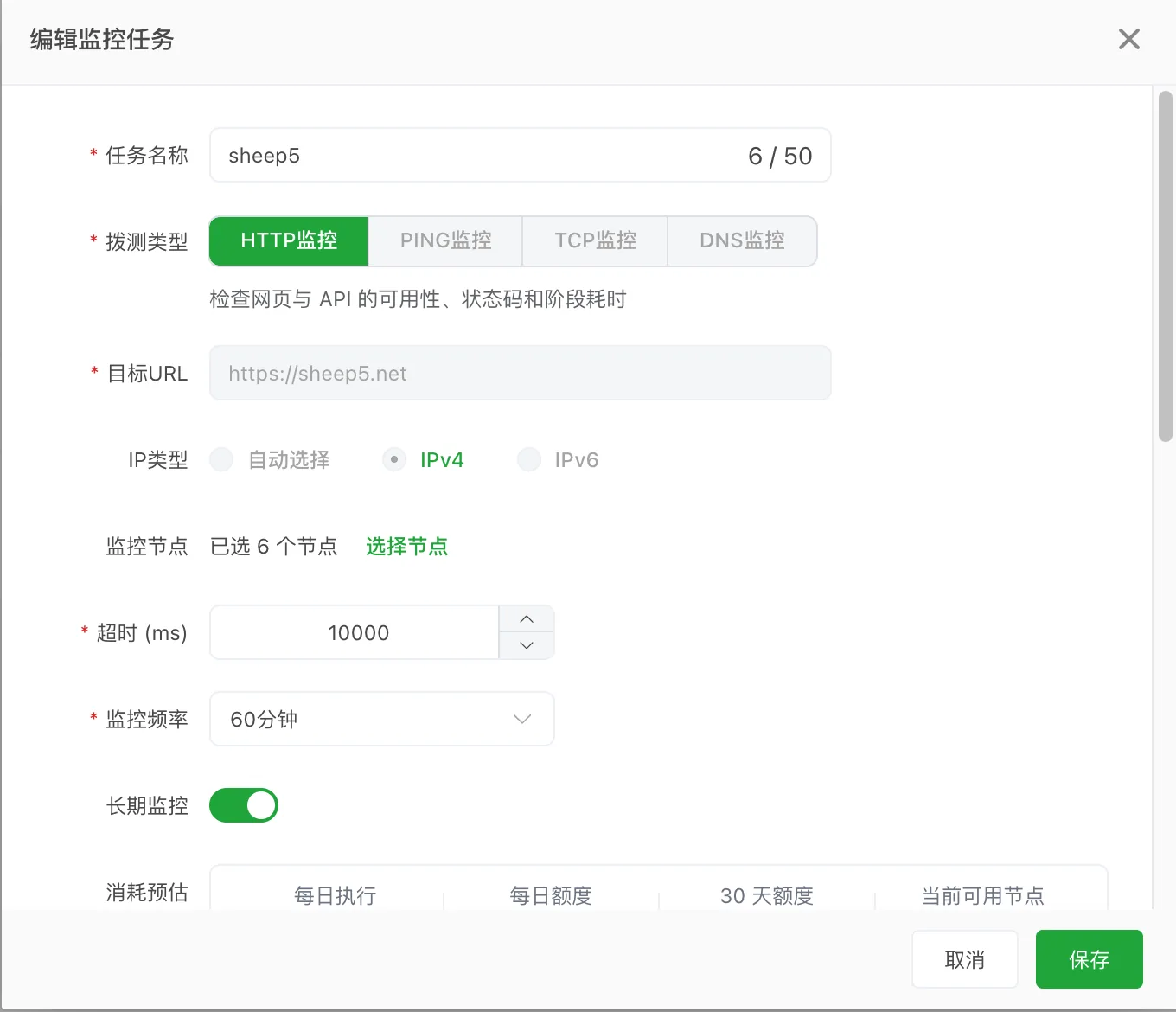Open the 60分钟 frequency dropdown arrow
Viewport: 1176px width, 1012px height.
tap(521, 719)
